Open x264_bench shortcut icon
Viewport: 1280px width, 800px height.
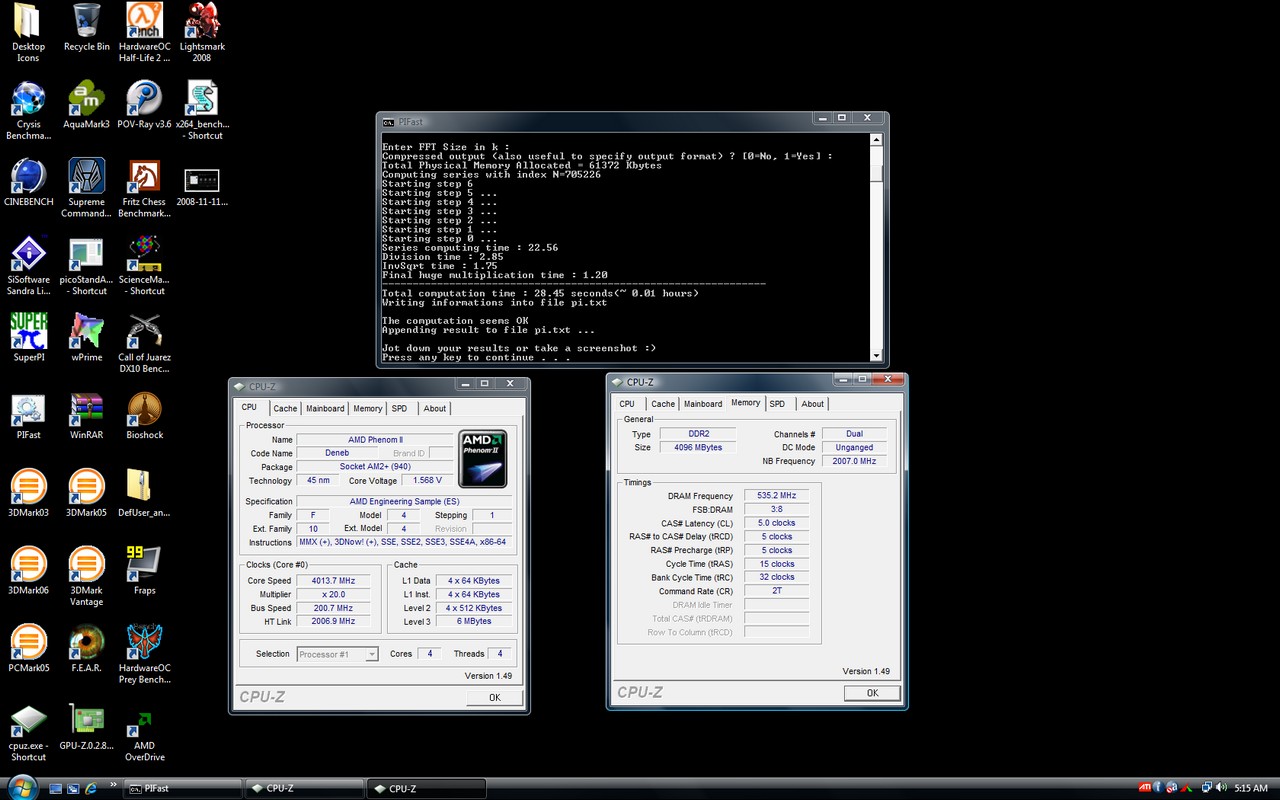point(203,111)
